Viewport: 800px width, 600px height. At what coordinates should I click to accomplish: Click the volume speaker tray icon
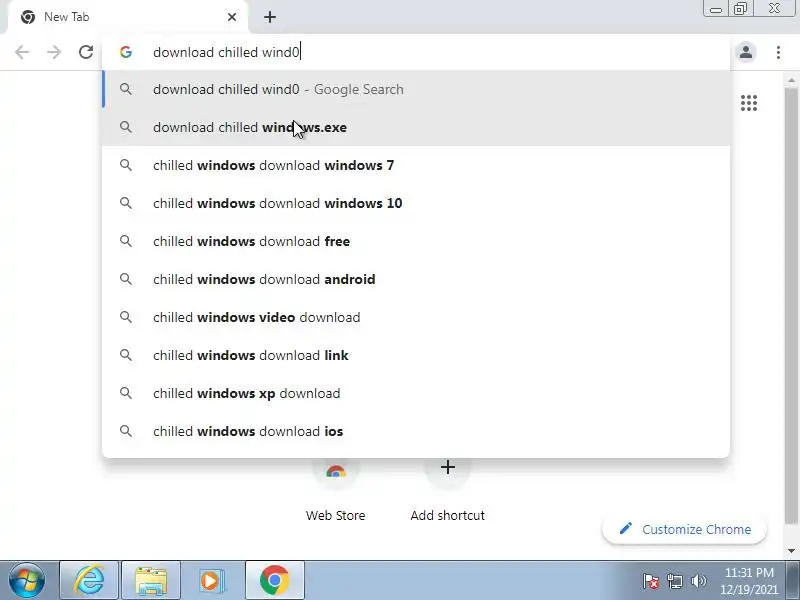[698, 581]
